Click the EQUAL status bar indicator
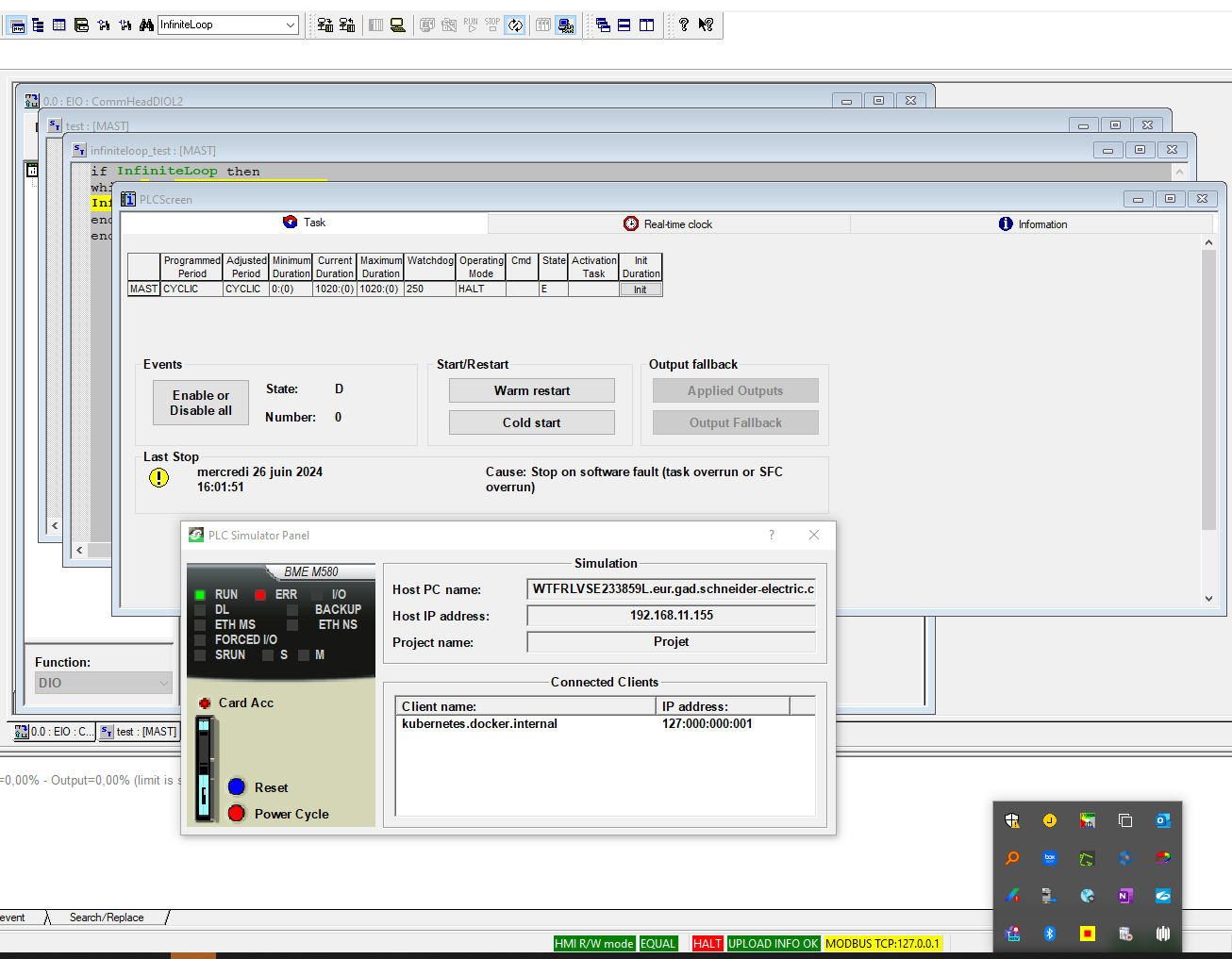The width and height of the screenshot is (1232, 959). point(658,944)
